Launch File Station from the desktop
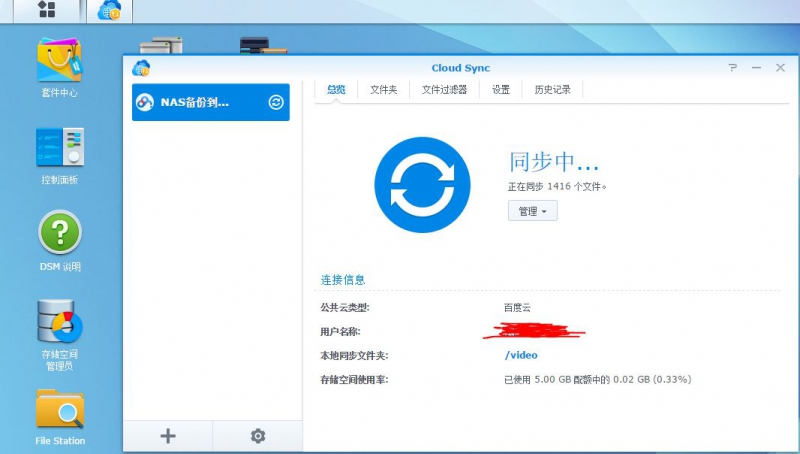This screenshot has height=454, width=800. tap(59, 410)
